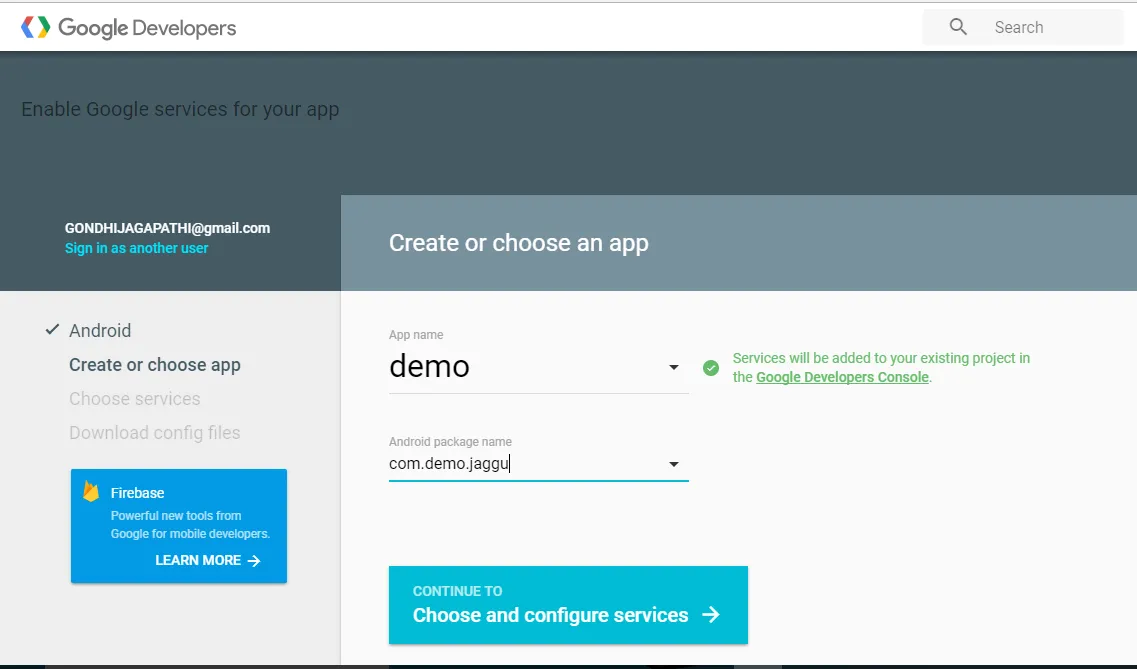Click Sign in as another user
Viewport: 1137px width, 669px height.
(x=136, y=248)
